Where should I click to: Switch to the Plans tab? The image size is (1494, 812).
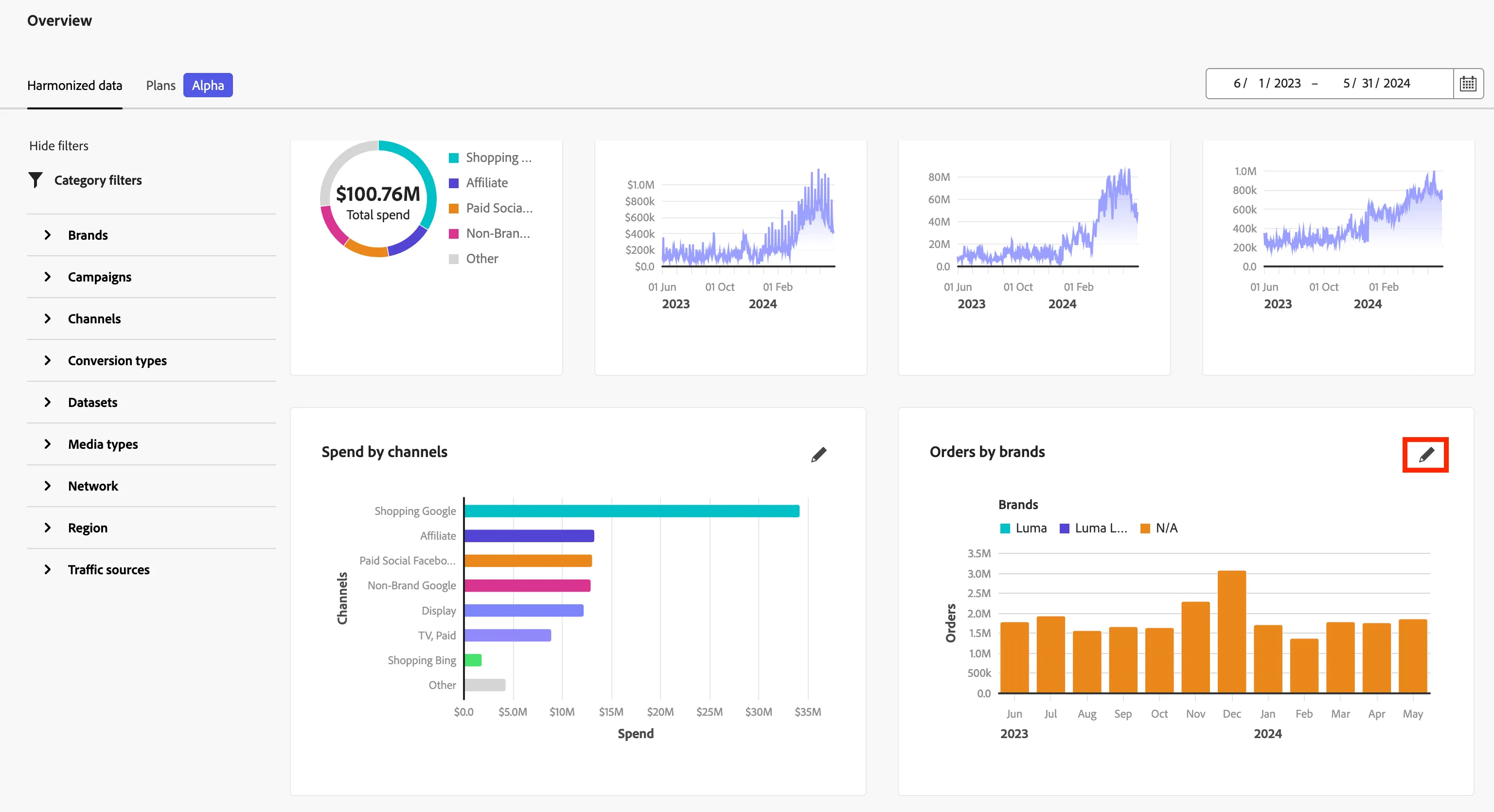[x=160, y=85]
